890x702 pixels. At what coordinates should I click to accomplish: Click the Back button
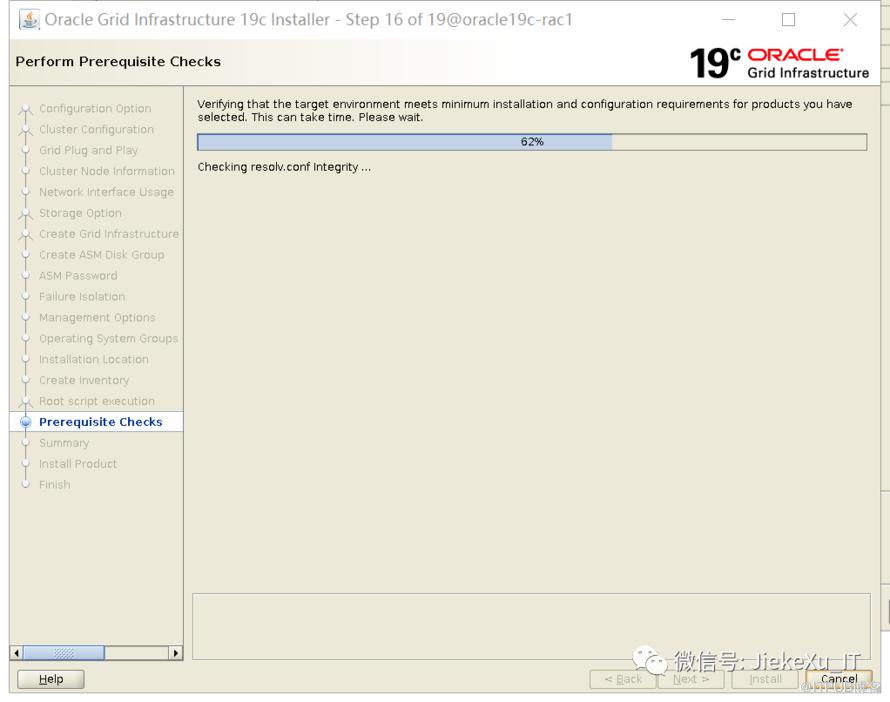[x=623, y=679]
